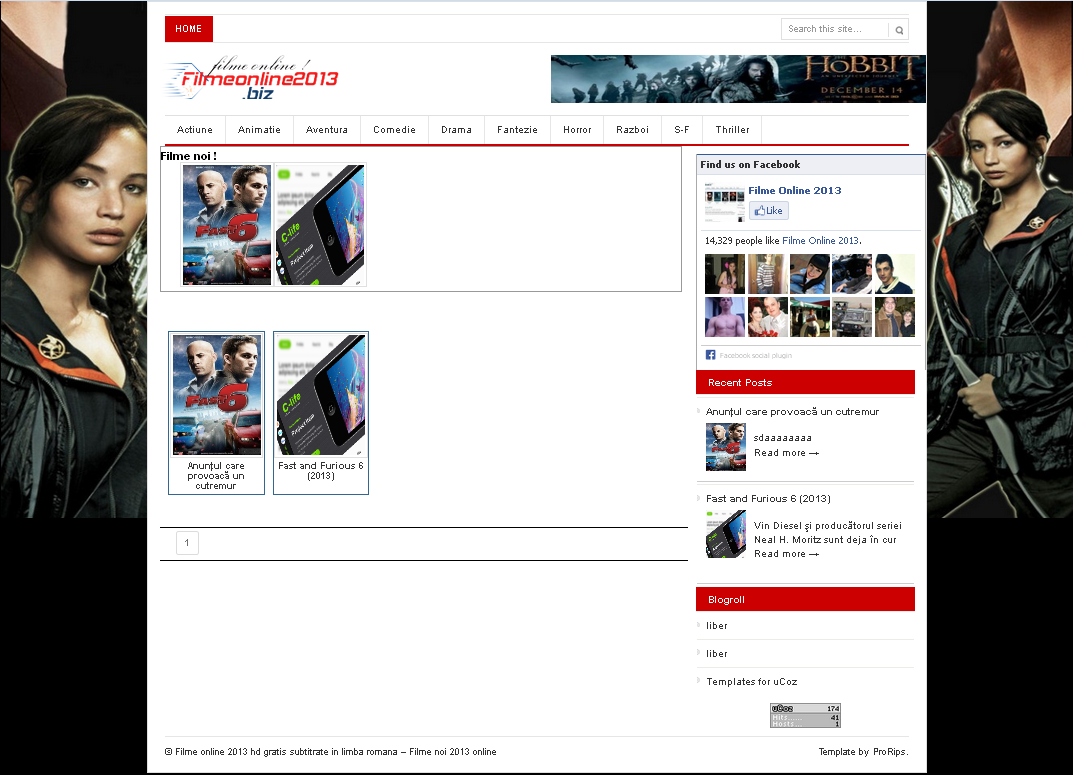Open the Drama category
1073x775 pixels.
coord(456,130)
